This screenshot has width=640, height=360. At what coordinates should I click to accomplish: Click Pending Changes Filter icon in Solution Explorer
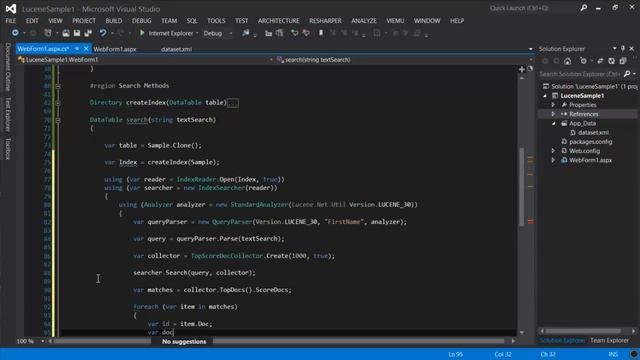click(583, 61)
